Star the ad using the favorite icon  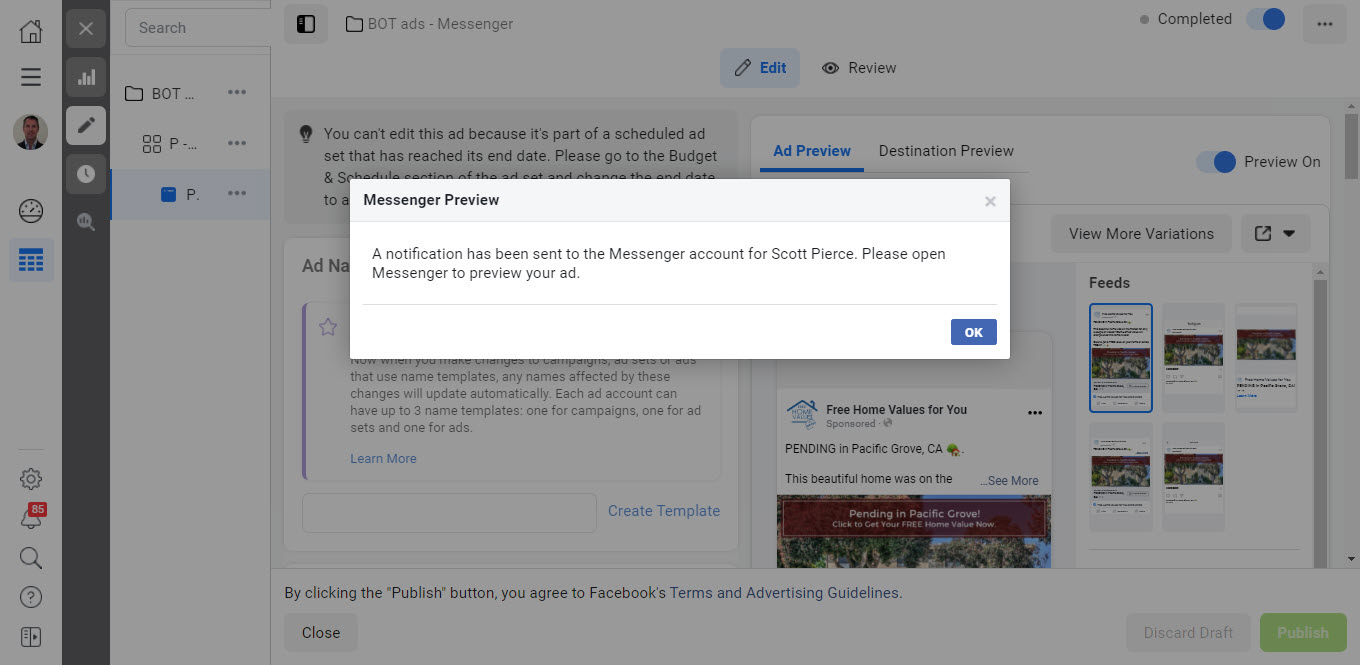327,326
